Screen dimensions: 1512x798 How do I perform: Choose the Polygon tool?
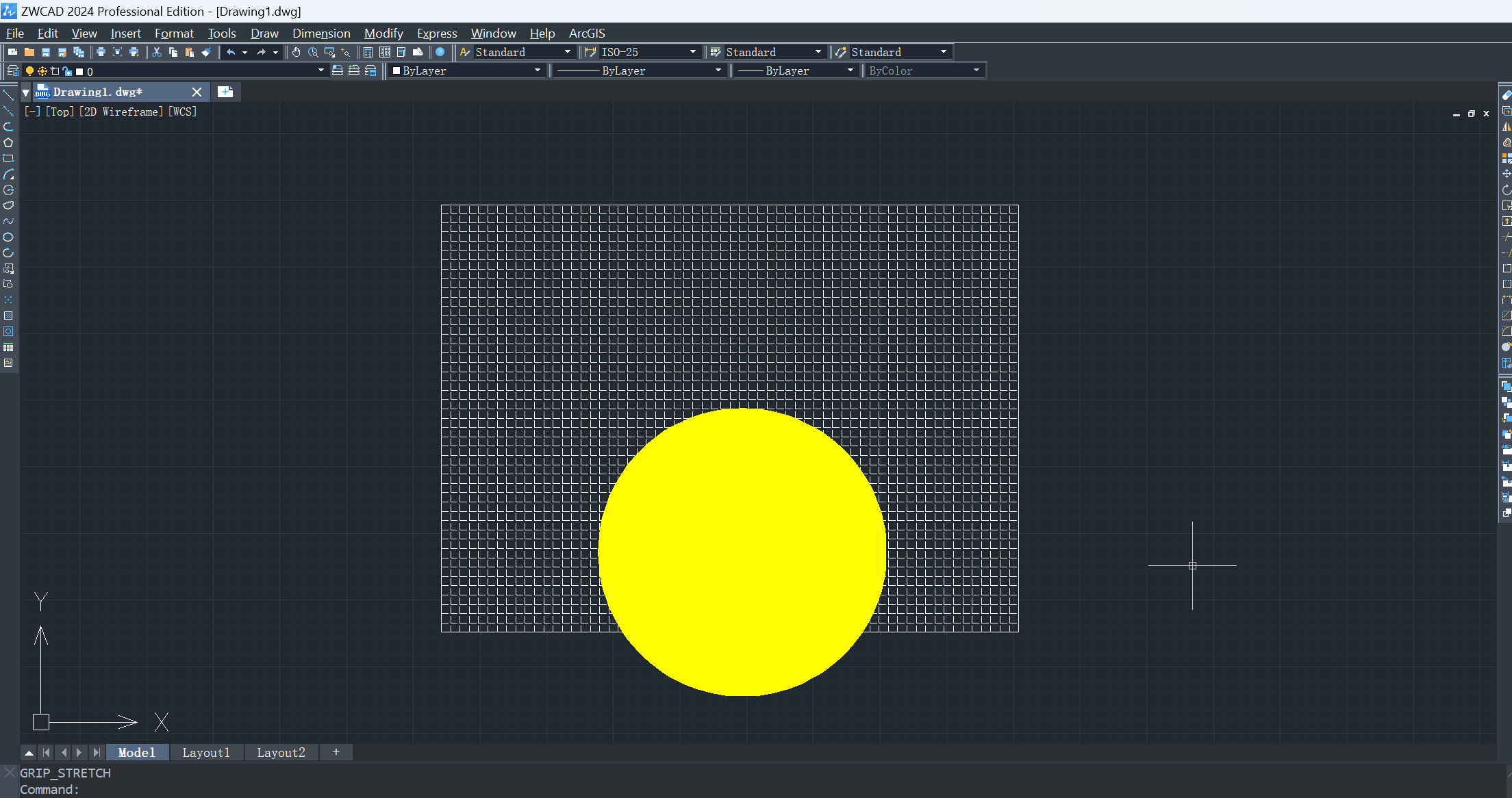8,142
